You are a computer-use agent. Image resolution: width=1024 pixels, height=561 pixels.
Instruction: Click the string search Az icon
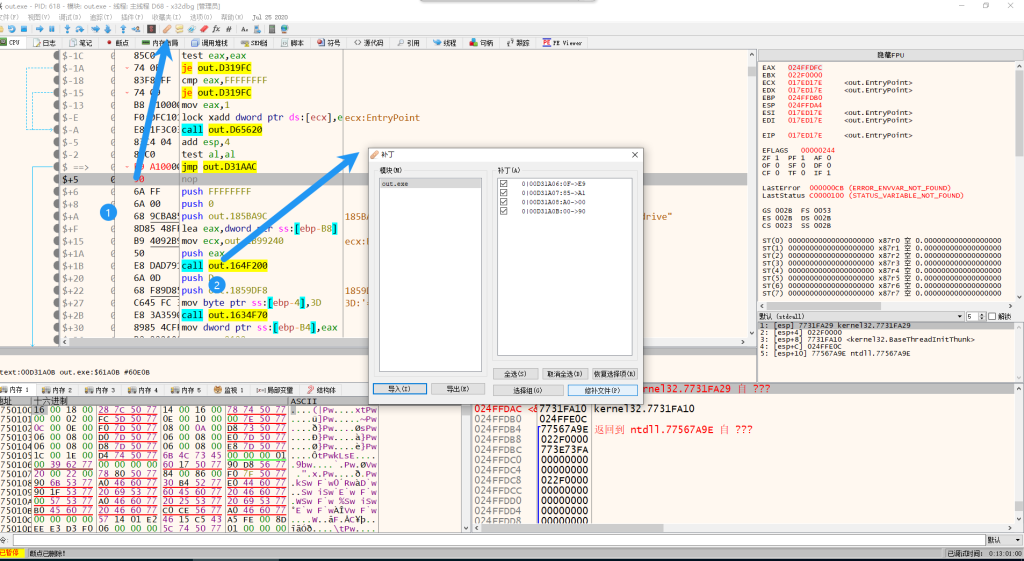point(244,29)
